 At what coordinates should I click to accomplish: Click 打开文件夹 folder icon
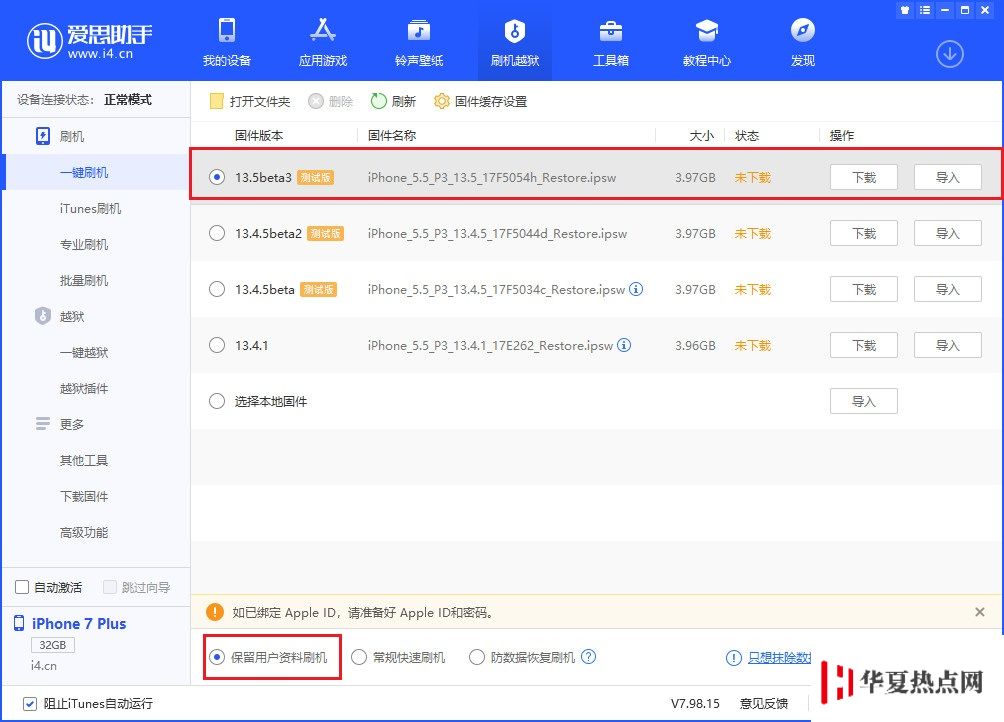click(x=216, y=101)
